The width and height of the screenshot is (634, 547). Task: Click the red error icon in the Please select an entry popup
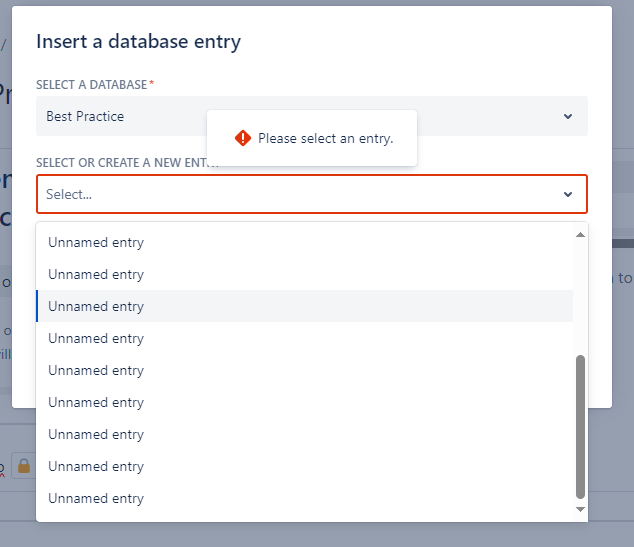pos(243,138)
